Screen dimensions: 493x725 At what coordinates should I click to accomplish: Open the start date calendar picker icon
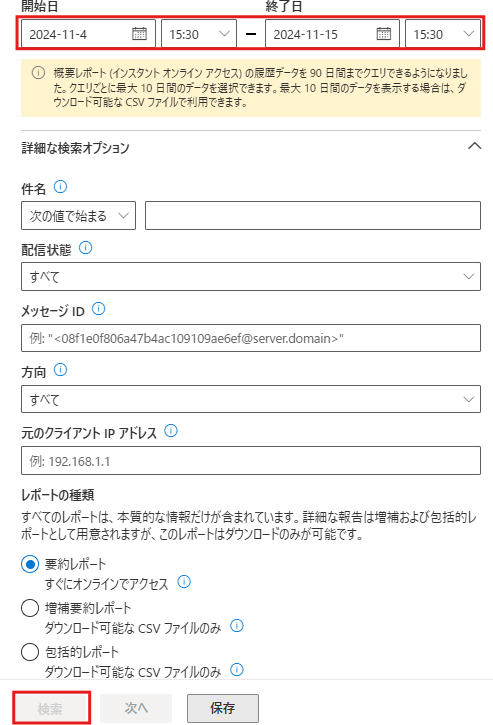tap(139, 34)
